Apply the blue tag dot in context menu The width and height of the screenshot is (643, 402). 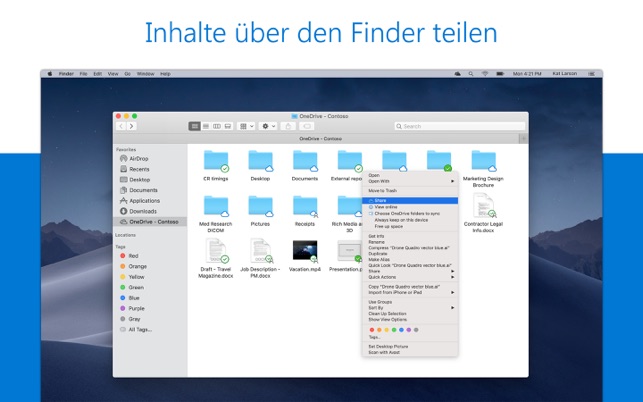pos(401,330)
